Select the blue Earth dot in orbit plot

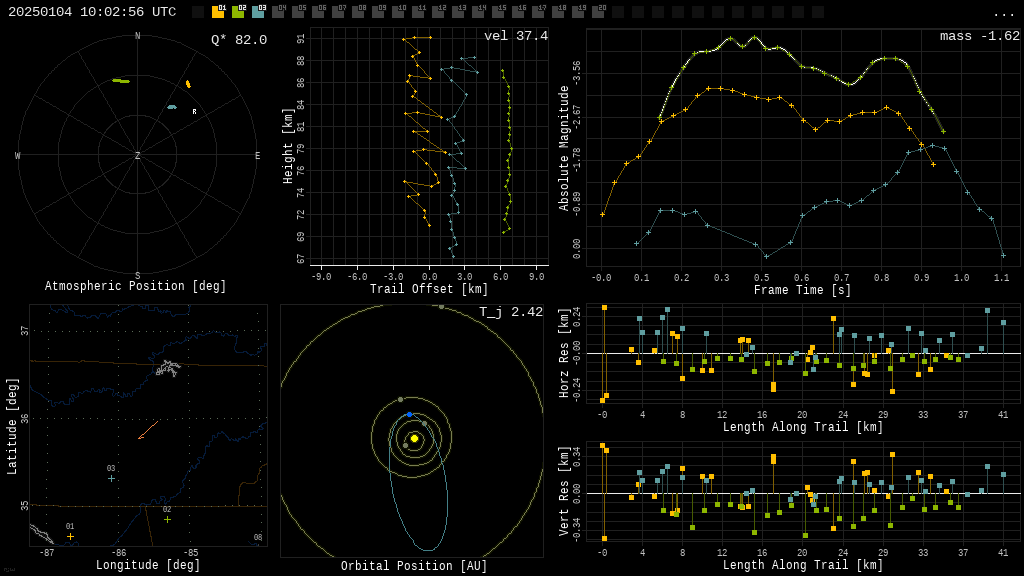[409, 414]
